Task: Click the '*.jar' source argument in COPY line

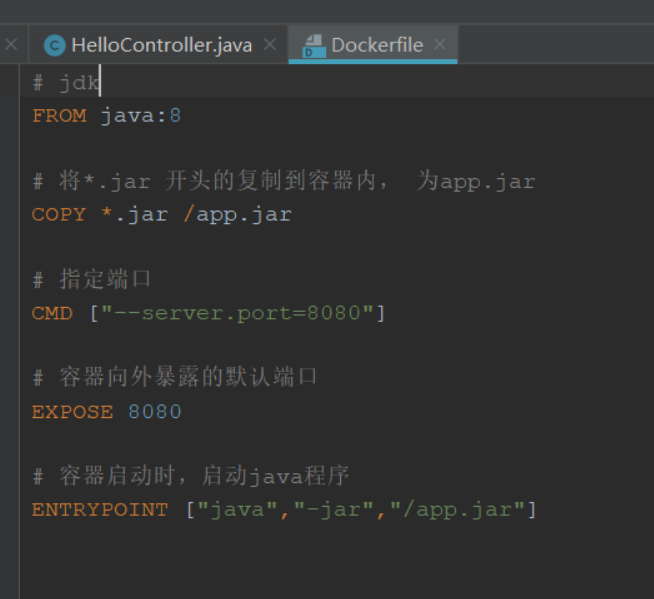Action: pyautogui.click(x=134, y=214)
